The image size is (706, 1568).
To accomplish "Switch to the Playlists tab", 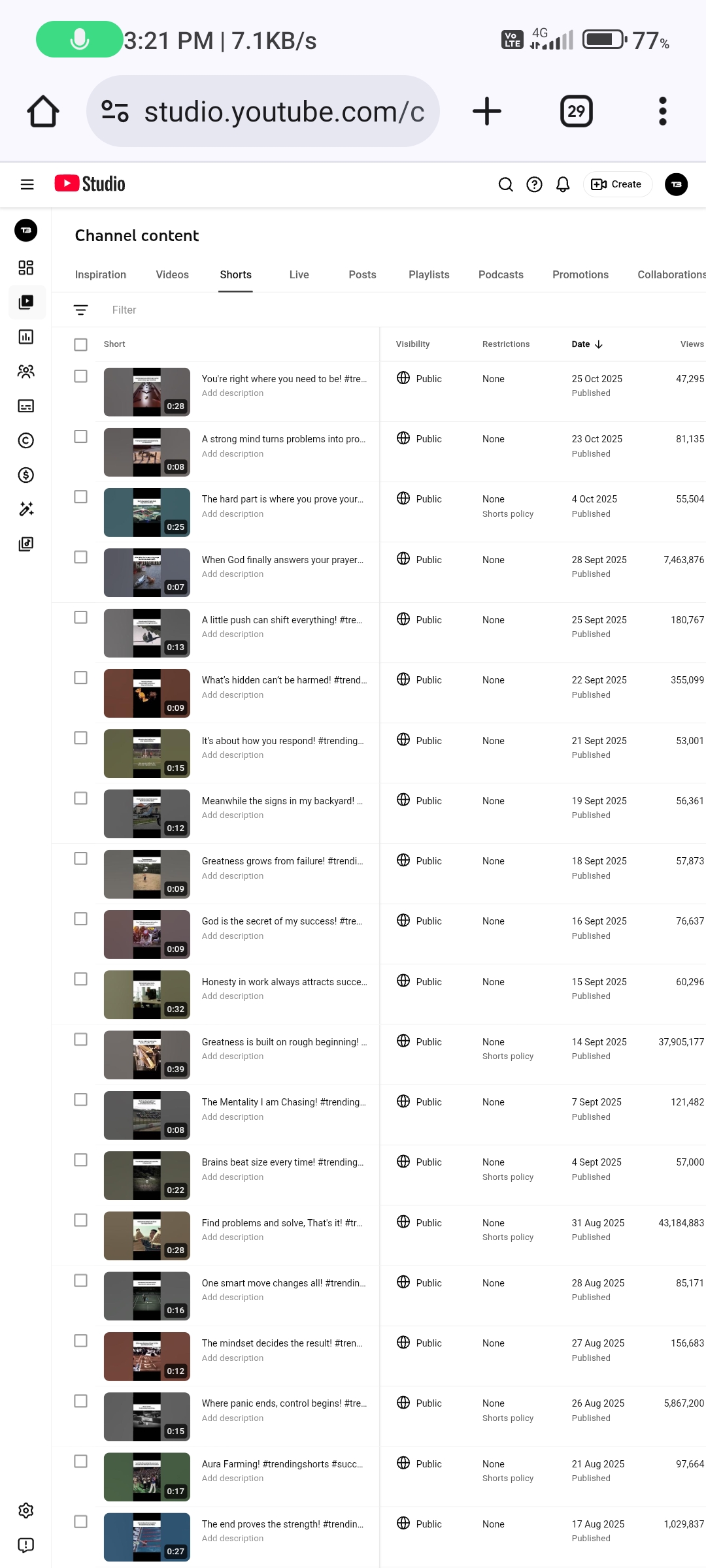I will tap(429, 275).
